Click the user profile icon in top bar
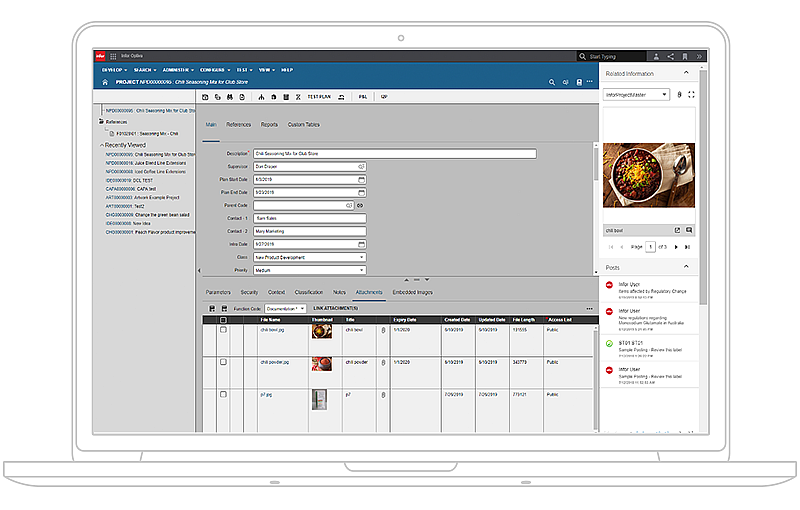The image size is (800, 510). [654, 56]
